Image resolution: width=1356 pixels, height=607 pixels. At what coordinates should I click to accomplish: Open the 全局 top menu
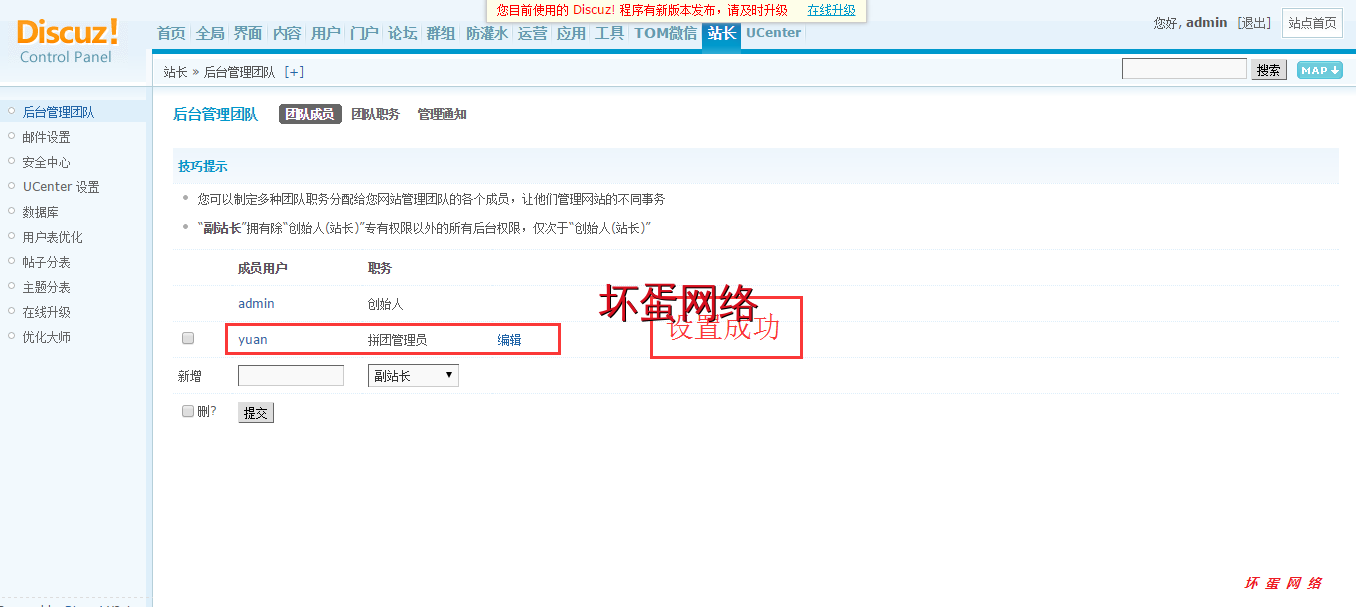click(x=210, y=33)
